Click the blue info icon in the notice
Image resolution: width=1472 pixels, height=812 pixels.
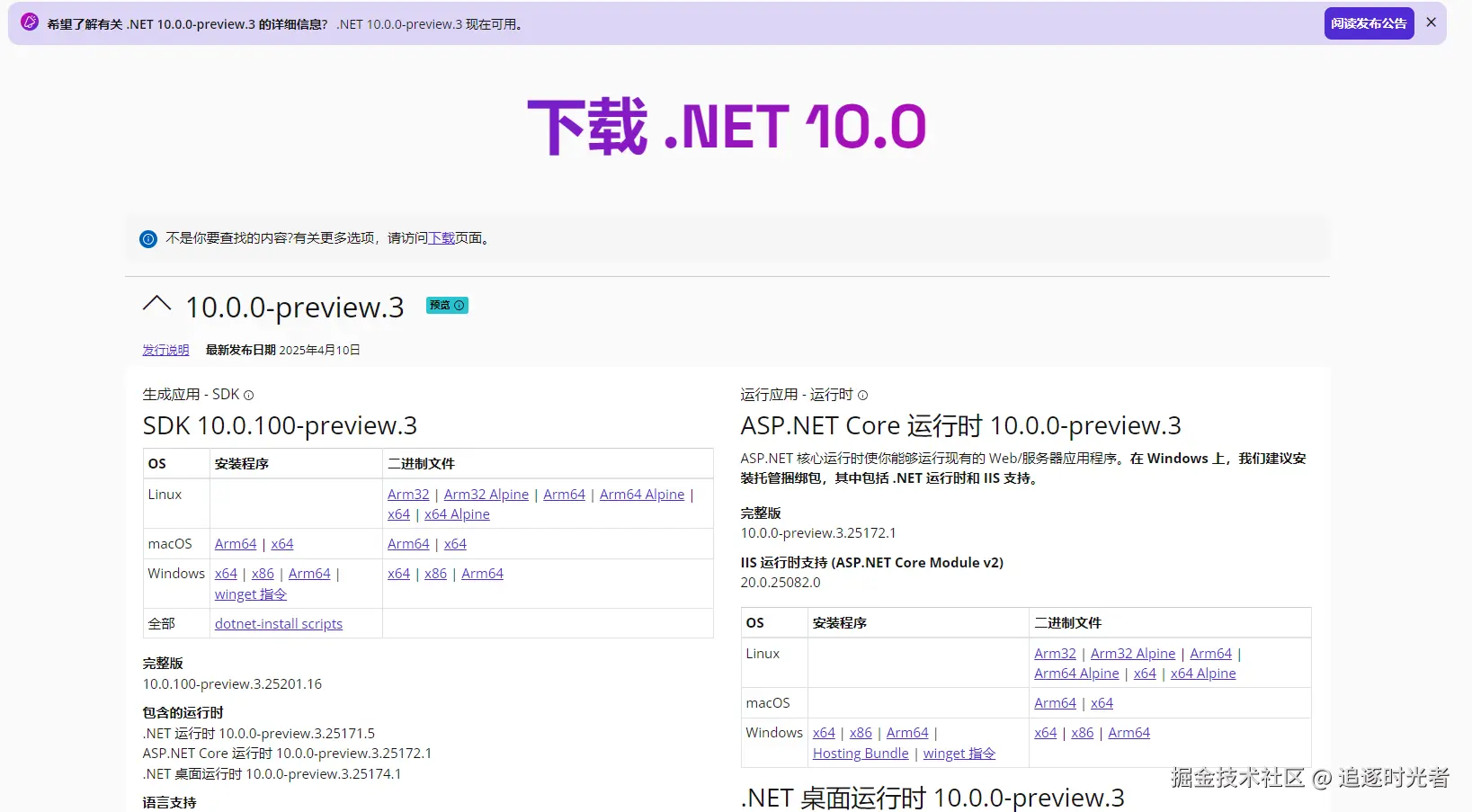coord(148,239)
